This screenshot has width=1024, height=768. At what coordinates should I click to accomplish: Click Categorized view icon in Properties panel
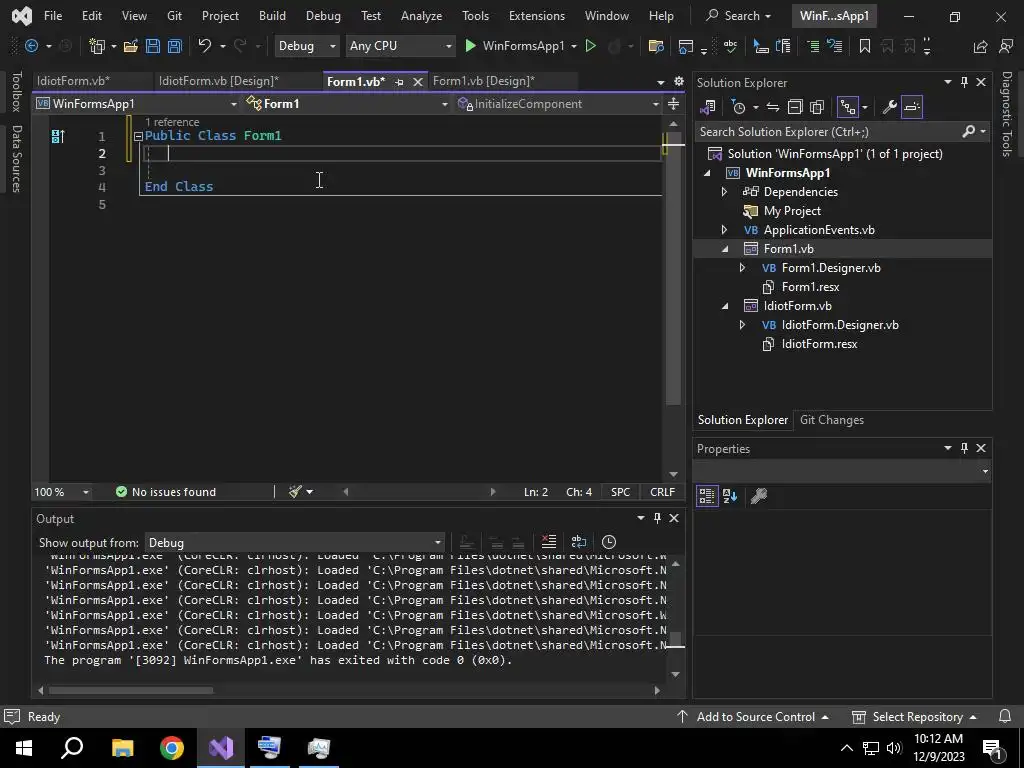coord(707,496)
